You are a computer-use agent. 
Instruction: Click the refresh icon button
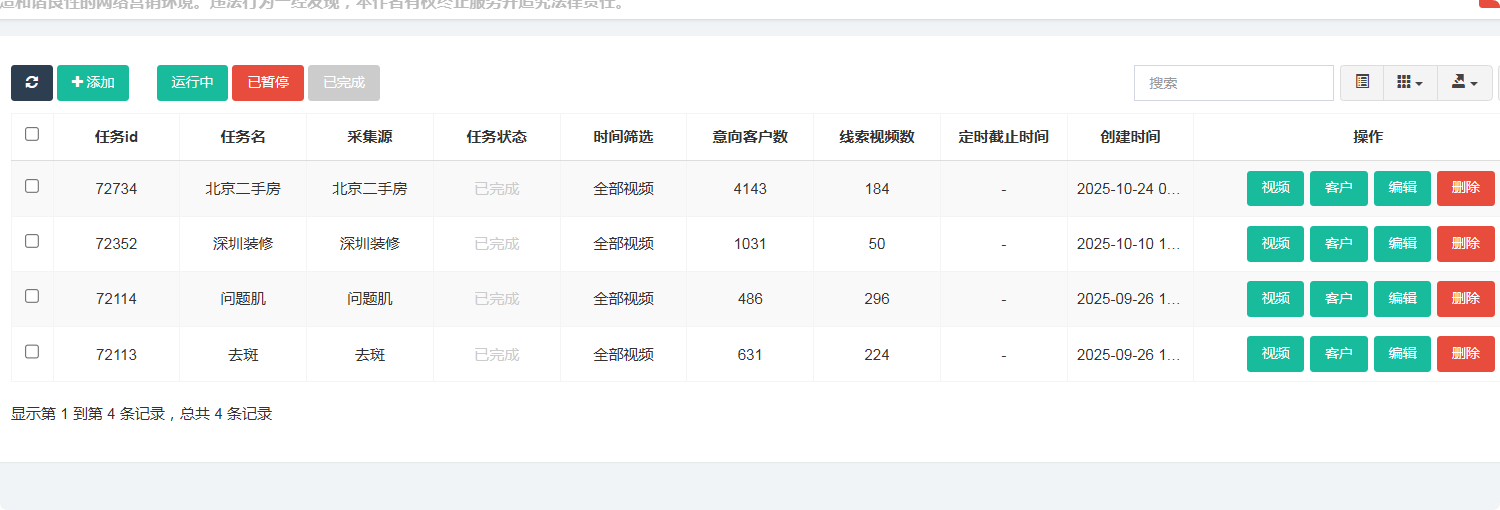32,83
